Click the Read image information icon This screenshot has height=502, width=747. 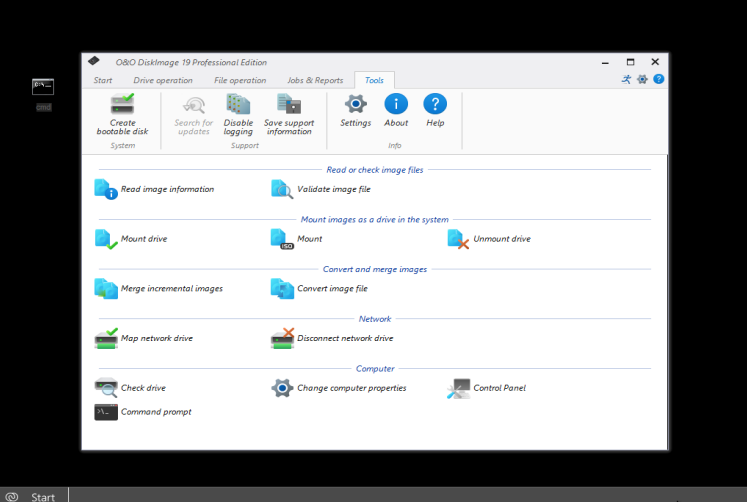(106, 189)
